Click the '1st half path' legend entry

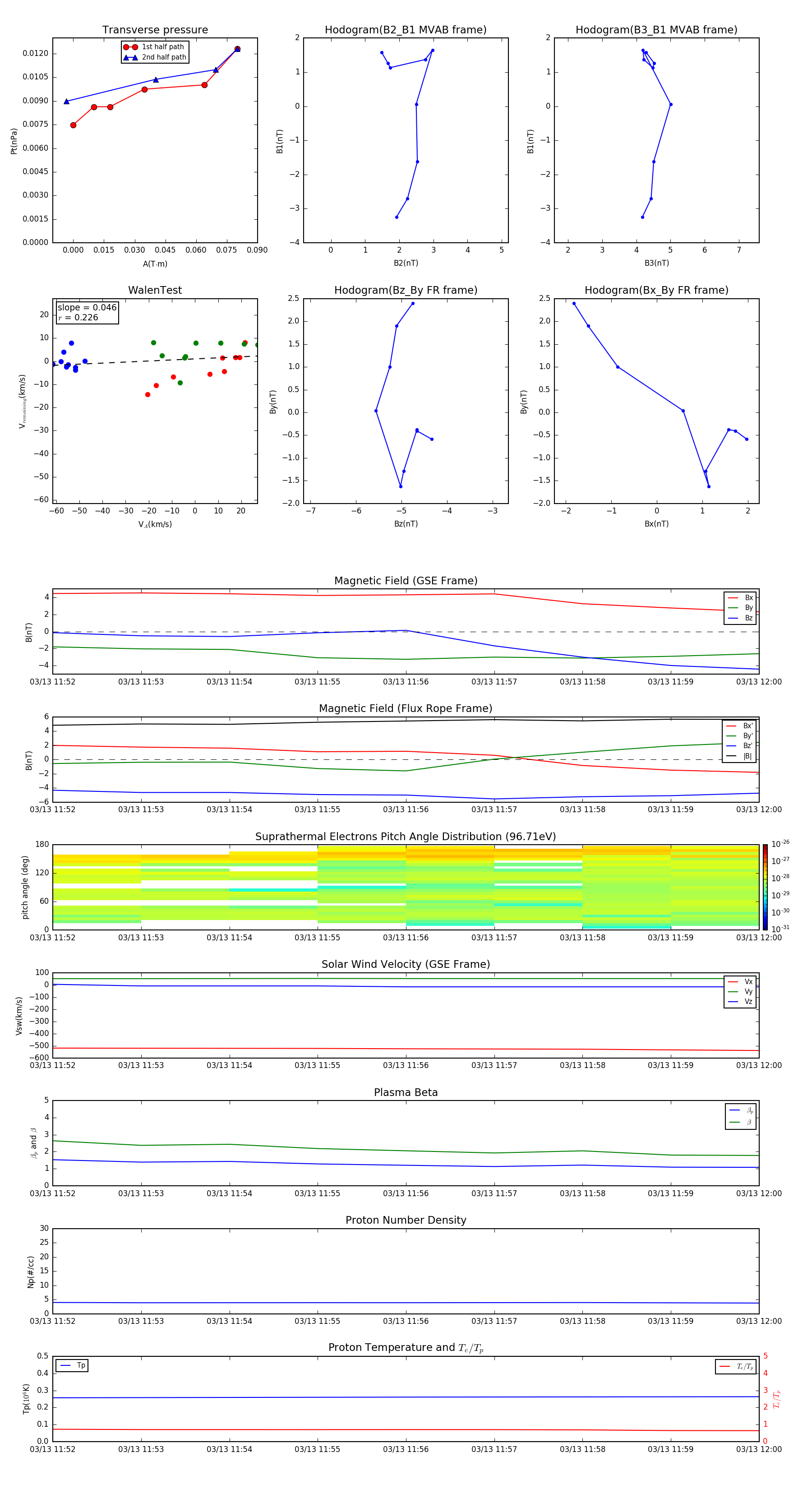pos(154,47)
